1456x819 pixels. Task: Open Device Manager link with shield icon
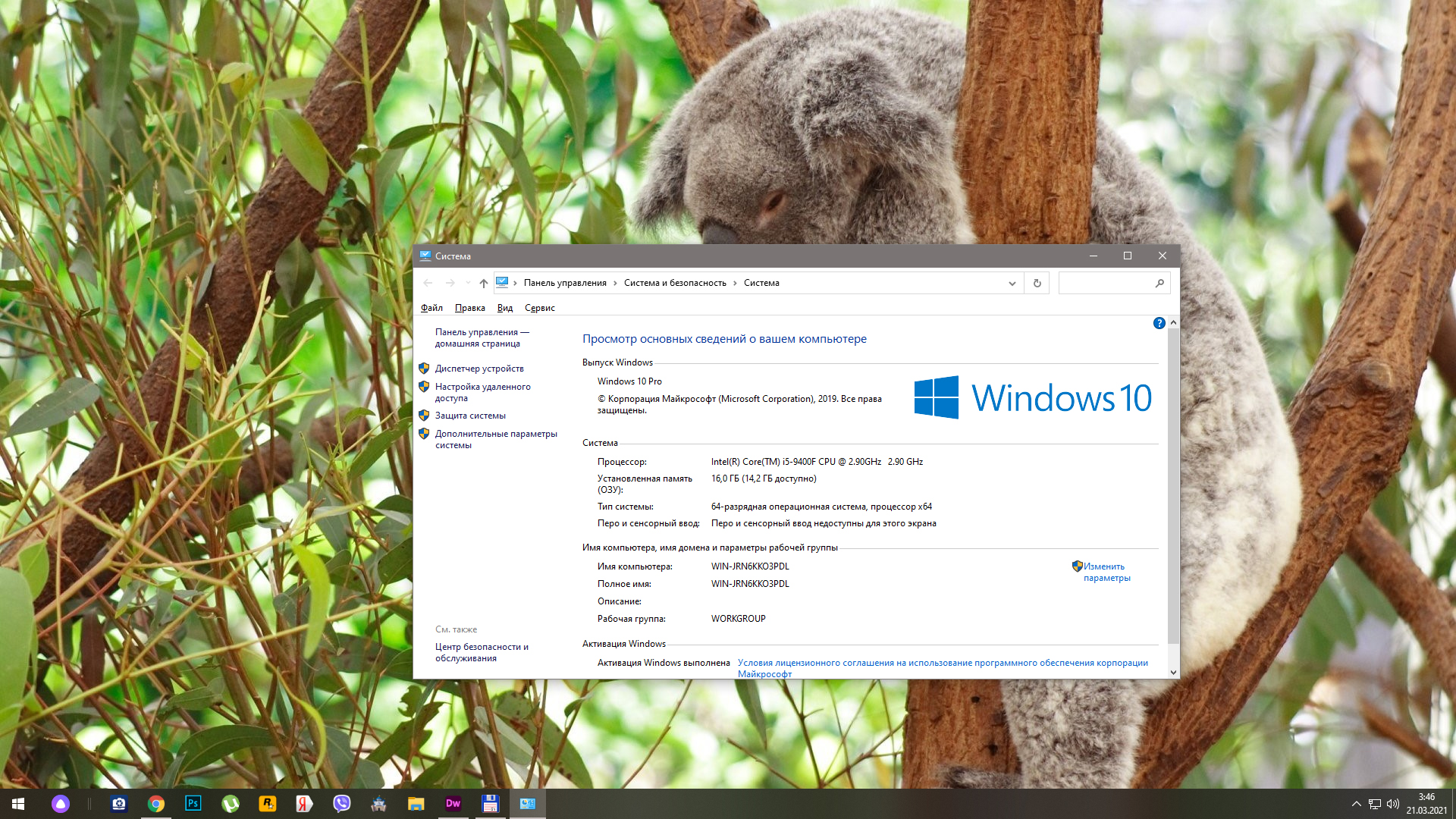[479, 369]
